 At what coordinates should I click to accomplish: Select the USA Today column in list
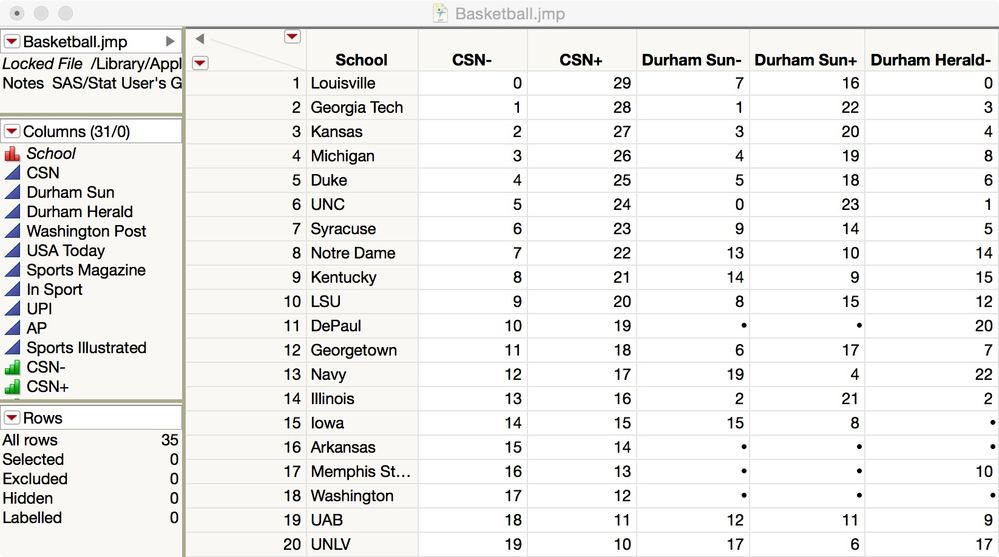pos(66,250)
